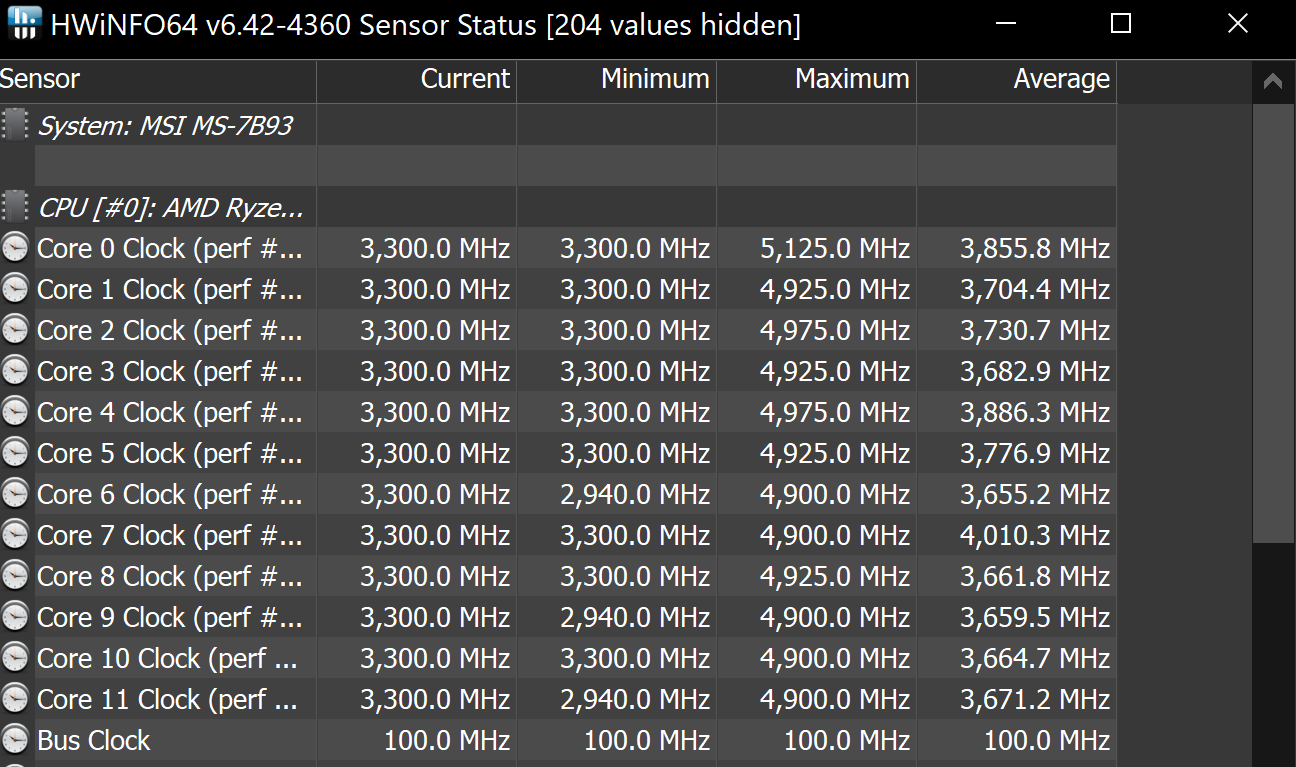Click Core 2 maximum value 4,975.0 MHz
Viewport: 1296px width, 767px height.
(835, 330)
